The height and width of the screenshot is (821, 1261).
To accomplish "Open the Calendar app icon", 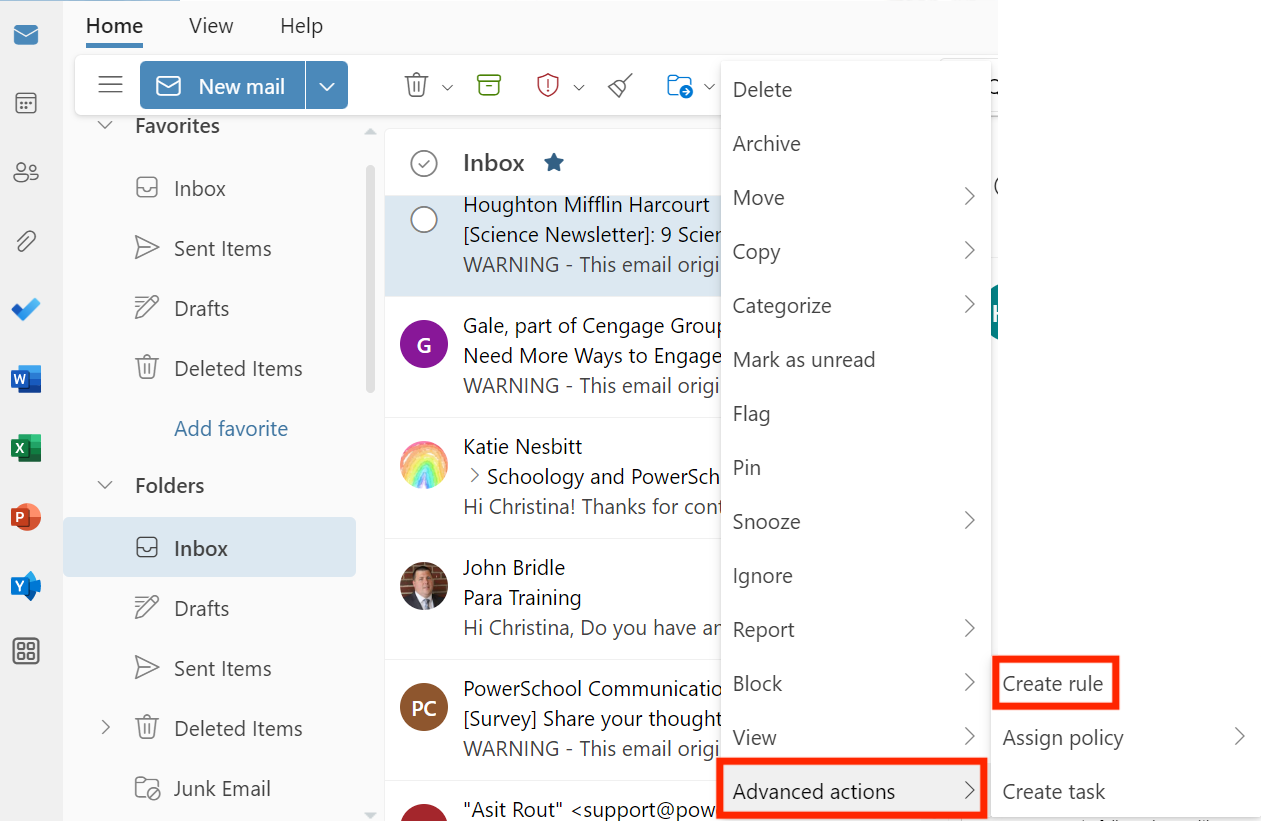I will (x=26, y=103).
